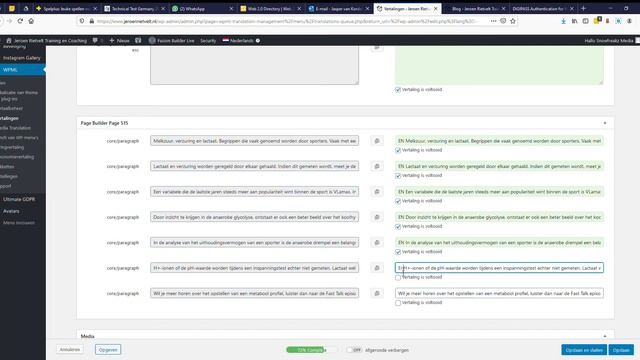Toggle 'Vertaling is voltooid' for the 'Een variabele' paragraph
640x360 pixels.
[398, 201]
